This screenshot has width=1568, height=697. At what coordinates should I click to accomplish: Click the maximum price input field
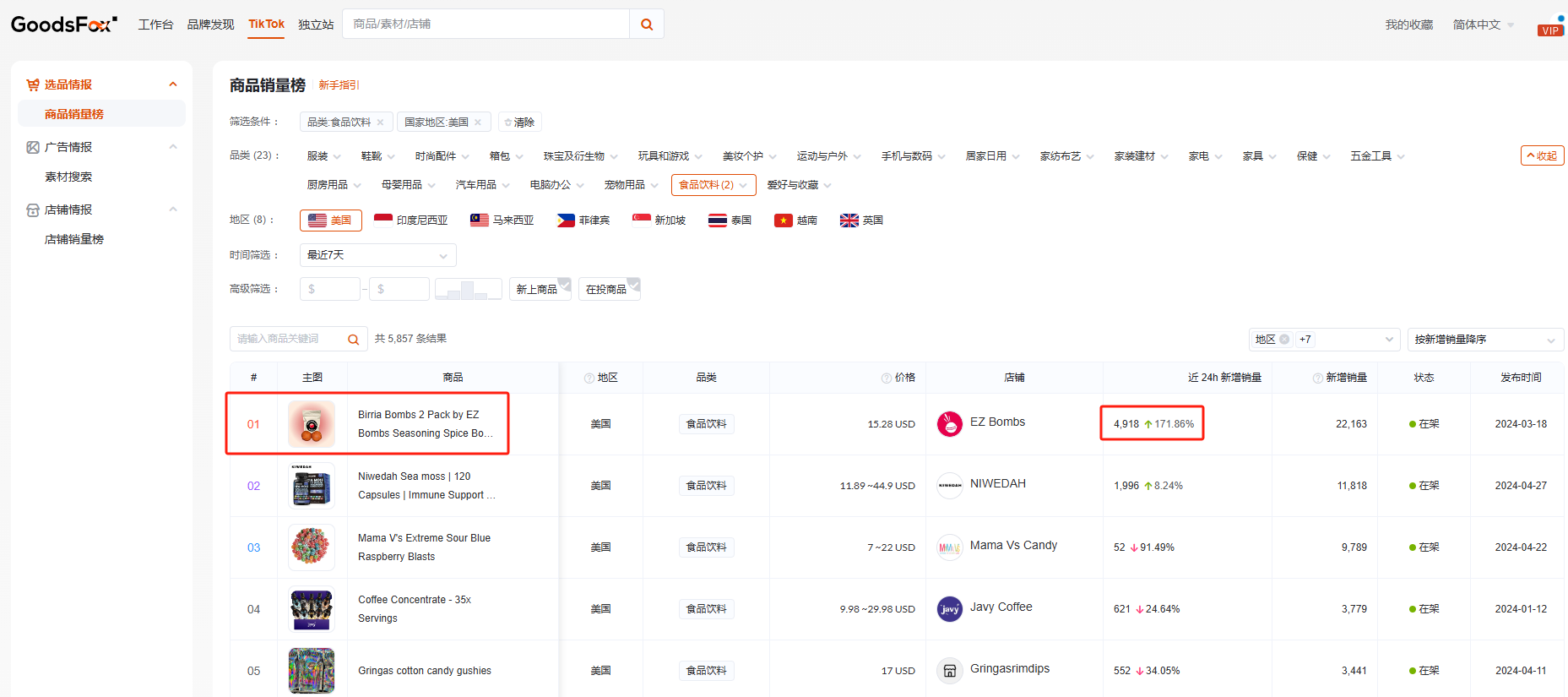coord(399,289)
